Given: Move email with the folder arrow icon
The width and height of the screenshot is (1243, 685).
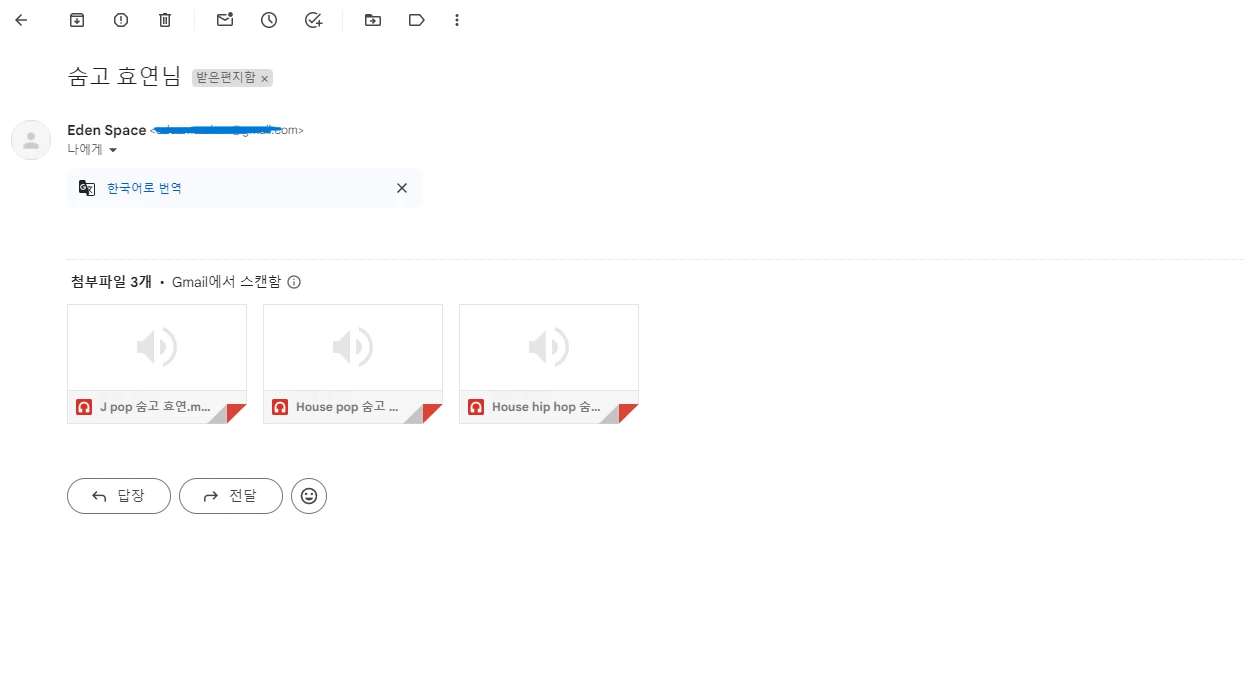Looking at the screenshot, I should click(x=373, y=20).
